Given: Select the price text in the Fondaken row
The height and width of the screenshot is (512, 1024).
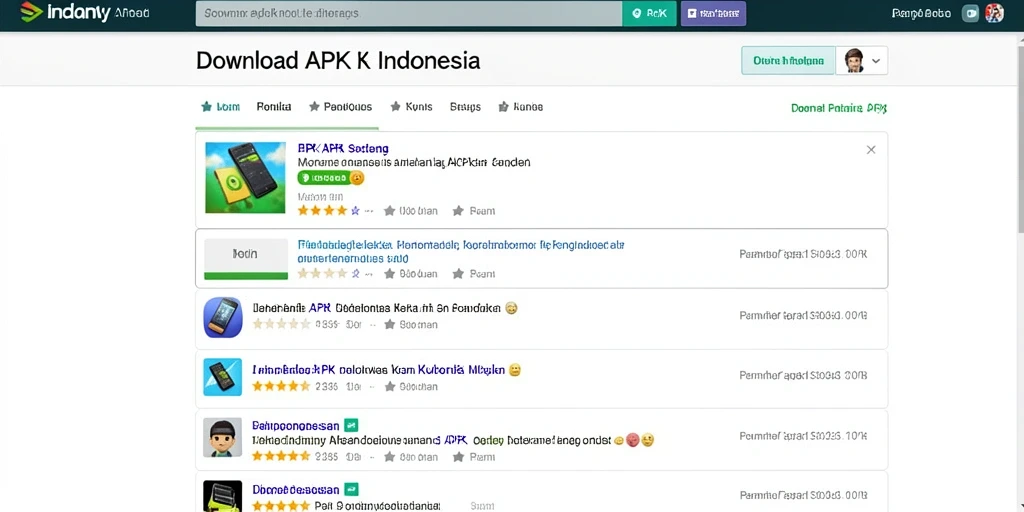Looking at the screenshot, I should point(803,315).
